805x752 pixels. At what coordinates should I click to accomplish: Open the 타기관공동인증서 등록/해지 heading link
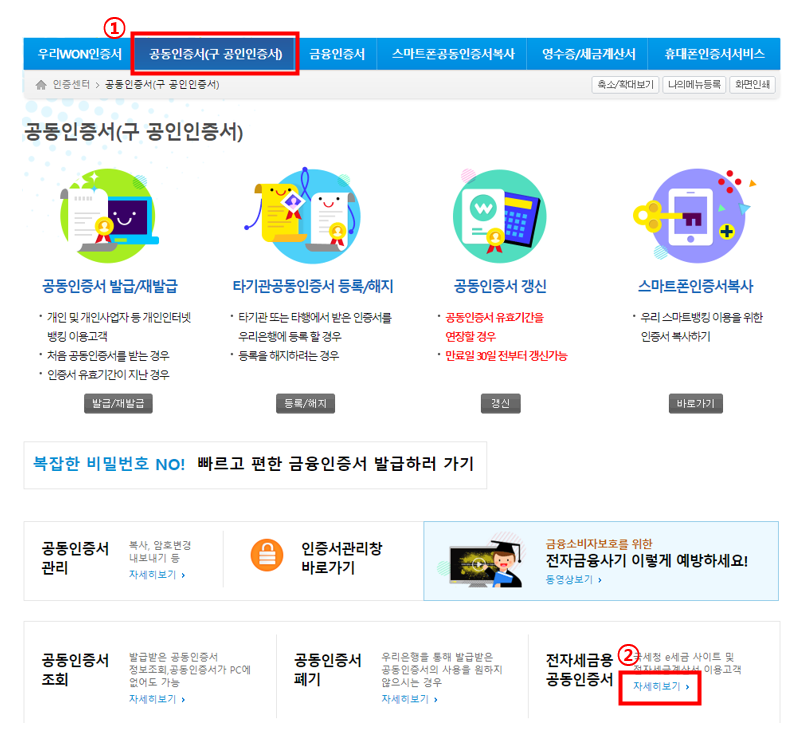(313, 286)
